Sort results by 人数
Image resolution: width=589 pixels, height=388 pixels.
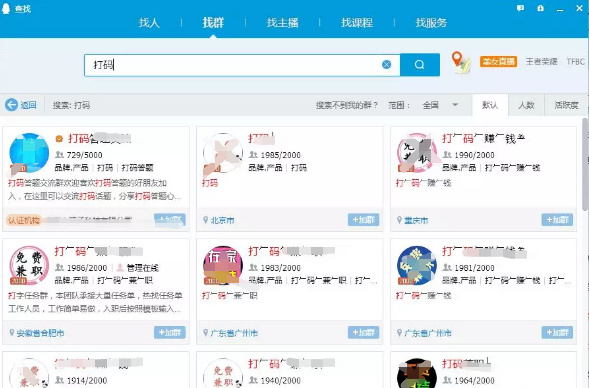(526, 105)
